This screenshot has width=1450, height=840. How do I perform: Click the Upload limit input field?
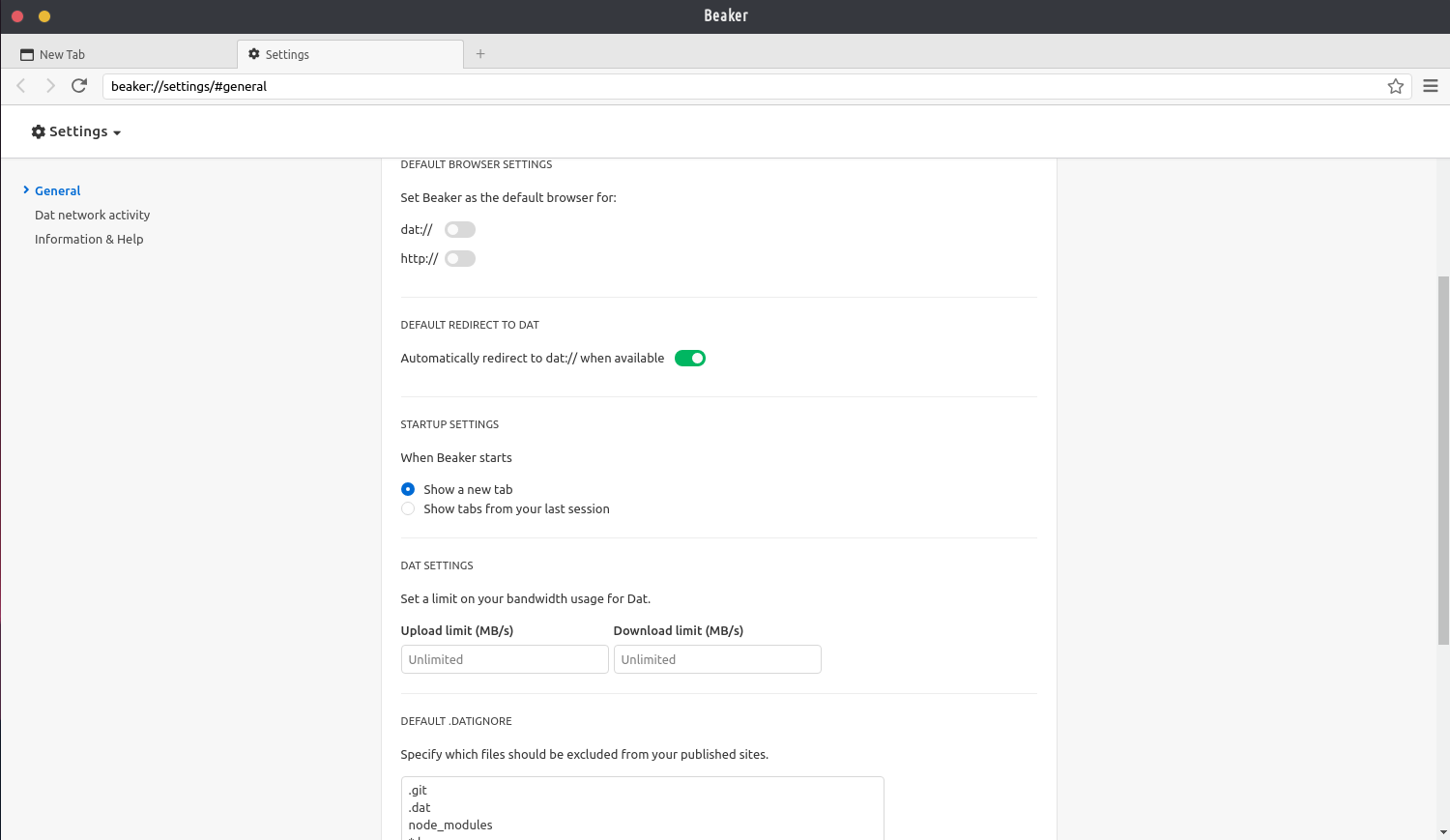point(504,659)
